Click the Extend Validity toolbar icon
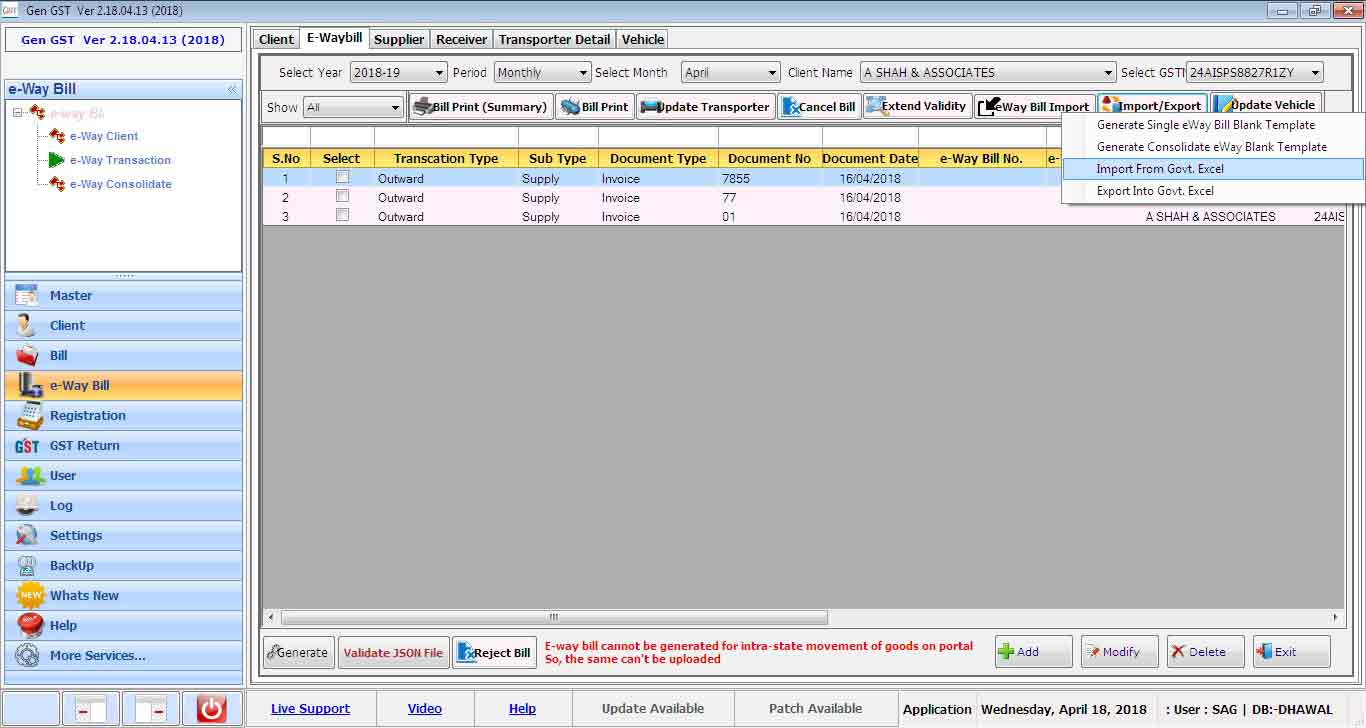The height and width of the screenshot is (728, 1366). (874, 106)
